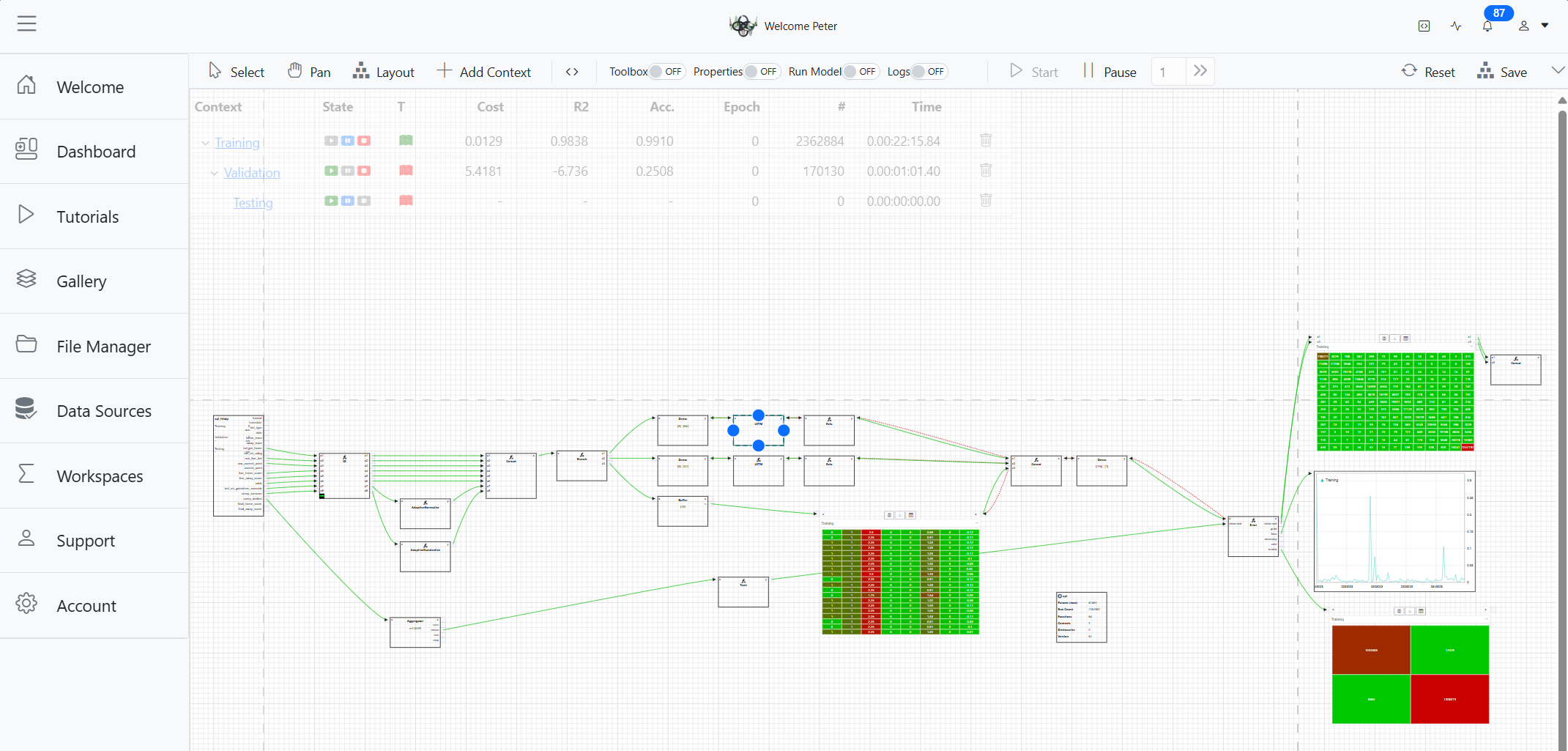This screenshot has height=751, width=1568.
Task: Click play icon in Testing row
Action: pos(331,201)
